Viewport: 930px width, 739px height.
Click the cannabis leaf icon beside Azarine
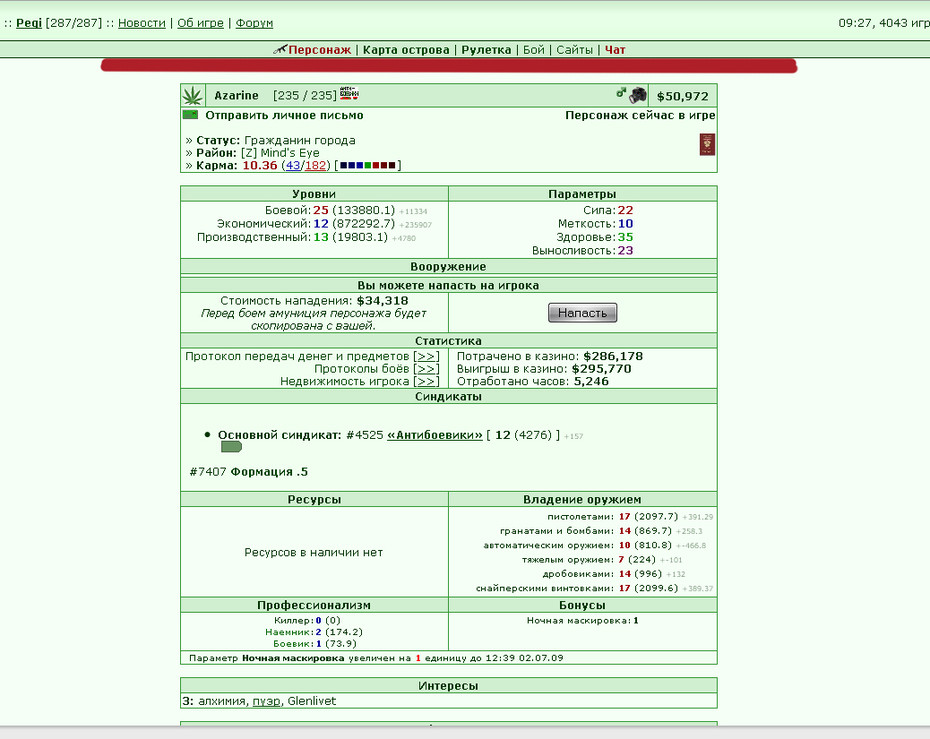point(192,95)
